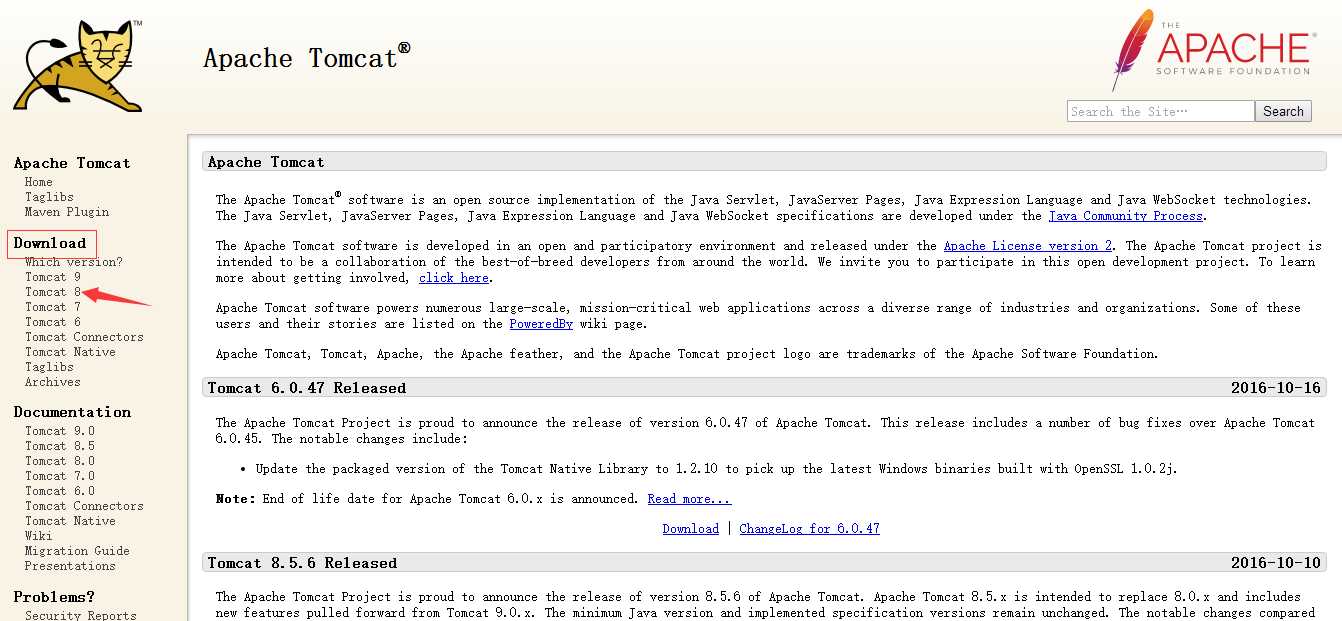1342x621 pixels.
Task: Open the Tomcat 7 download page
Action: point(53,307)
